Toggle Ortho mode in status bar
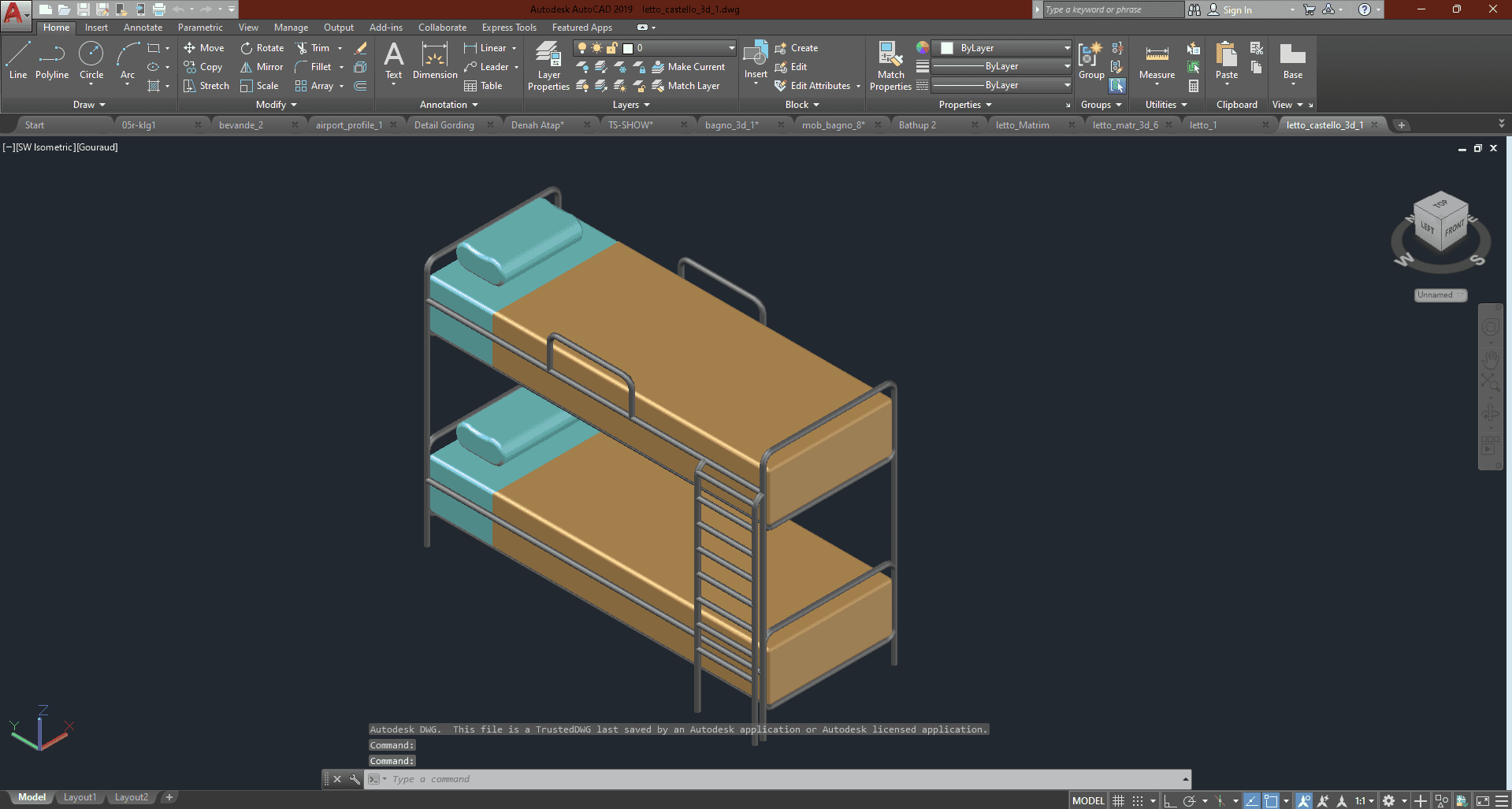The width and height of the screenshot is (1512, 809). (x=1170, y=801)
